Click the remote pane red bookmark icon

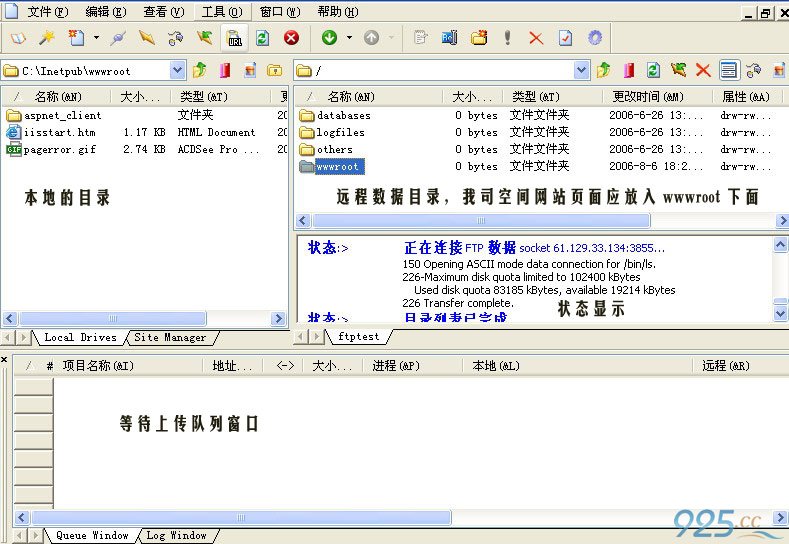[628, 70]
